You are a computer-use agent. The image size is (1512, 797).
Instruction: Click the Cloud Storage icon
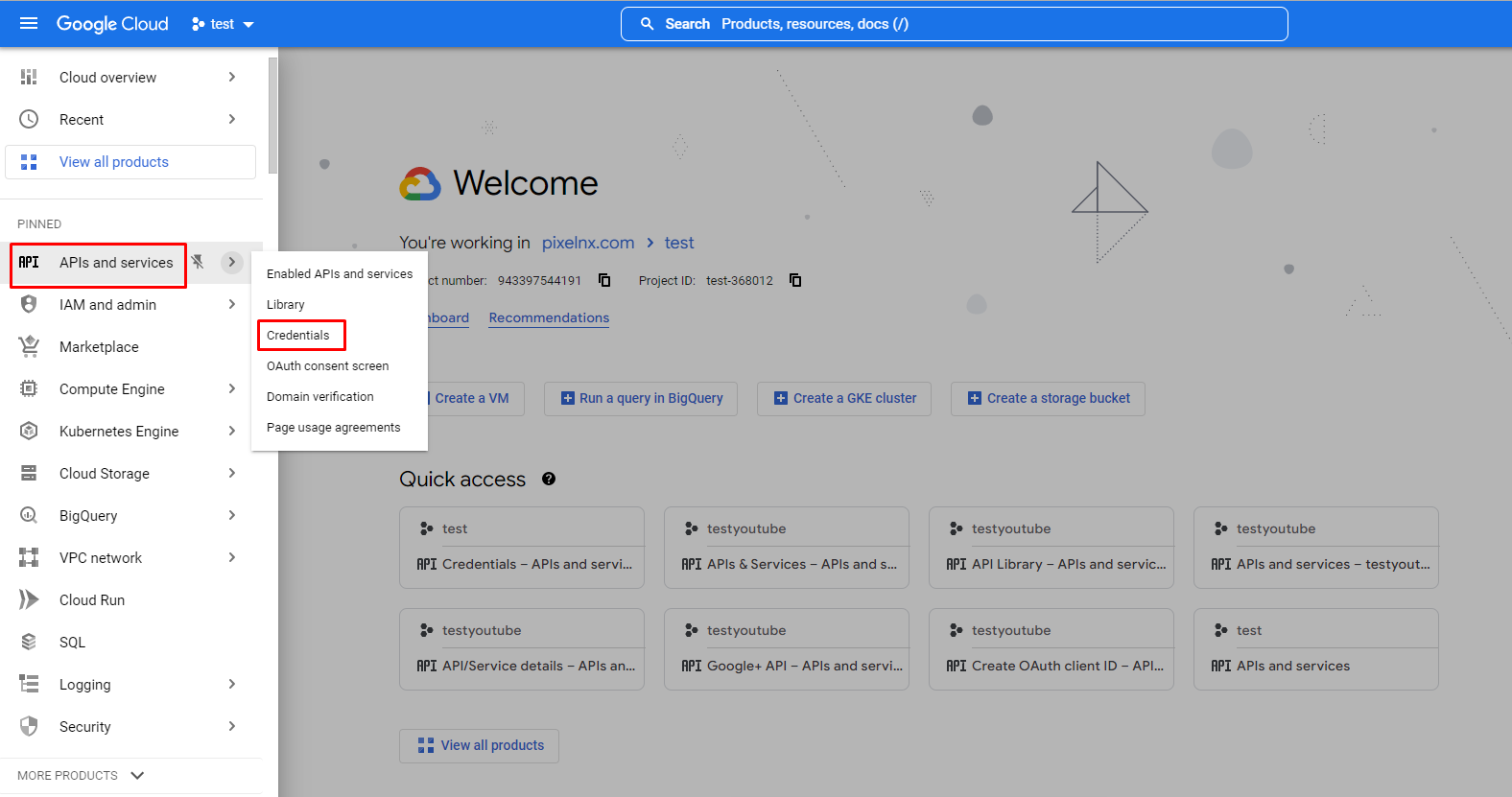(x=29, y=473)
